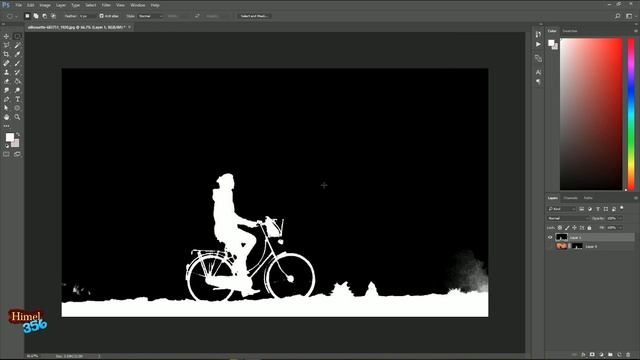
Task: Open the File menu
Action: coord(18,5)
